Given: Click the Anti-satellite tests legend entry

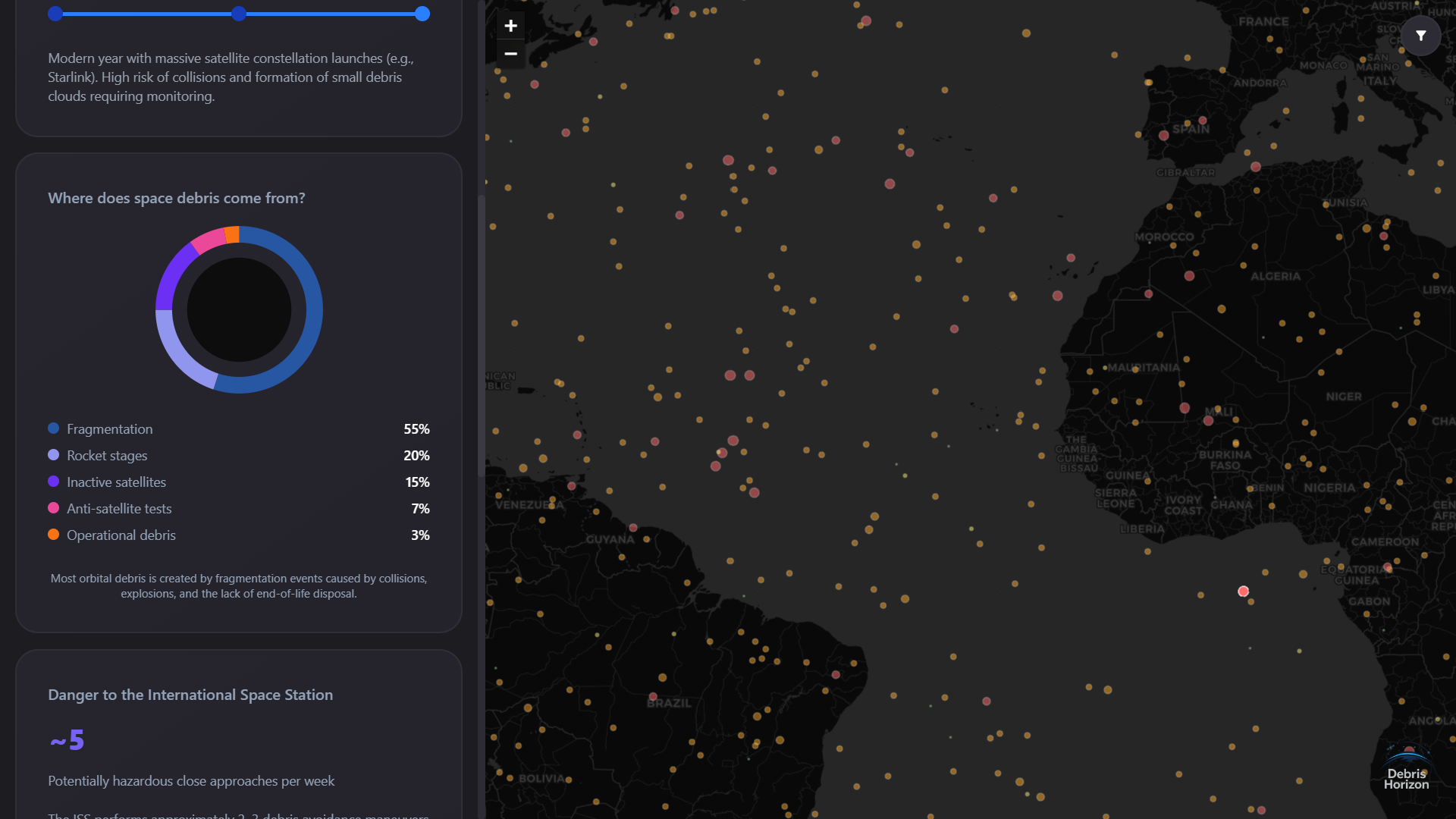Looking at the screenshot, I should pos(119,509).
